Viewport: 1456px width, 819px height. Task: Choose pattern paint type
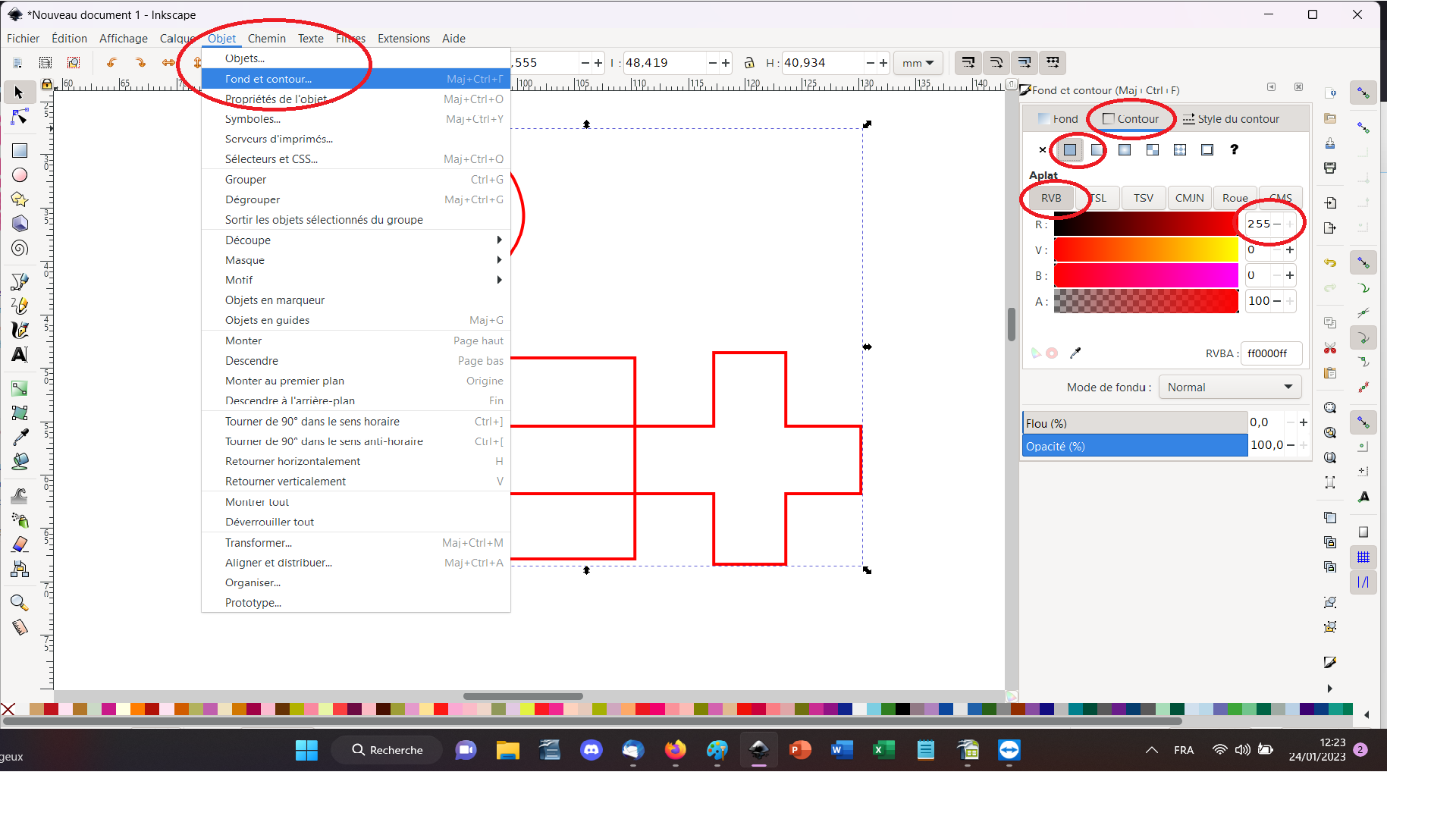click(1180, 150)
